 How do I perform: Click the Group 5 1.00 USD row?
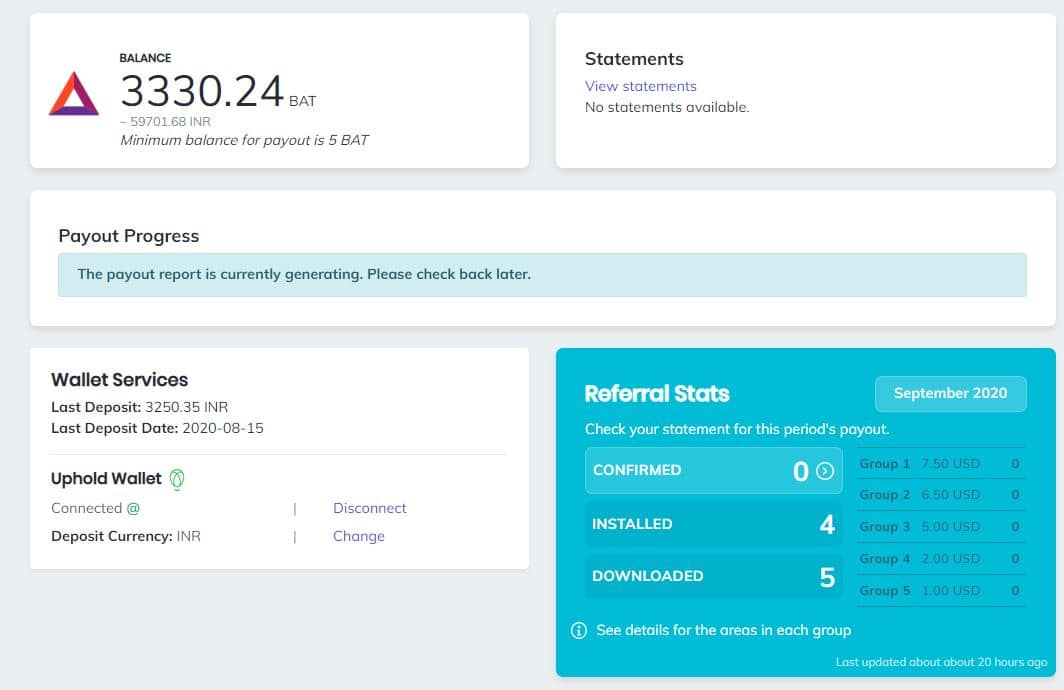940,590
